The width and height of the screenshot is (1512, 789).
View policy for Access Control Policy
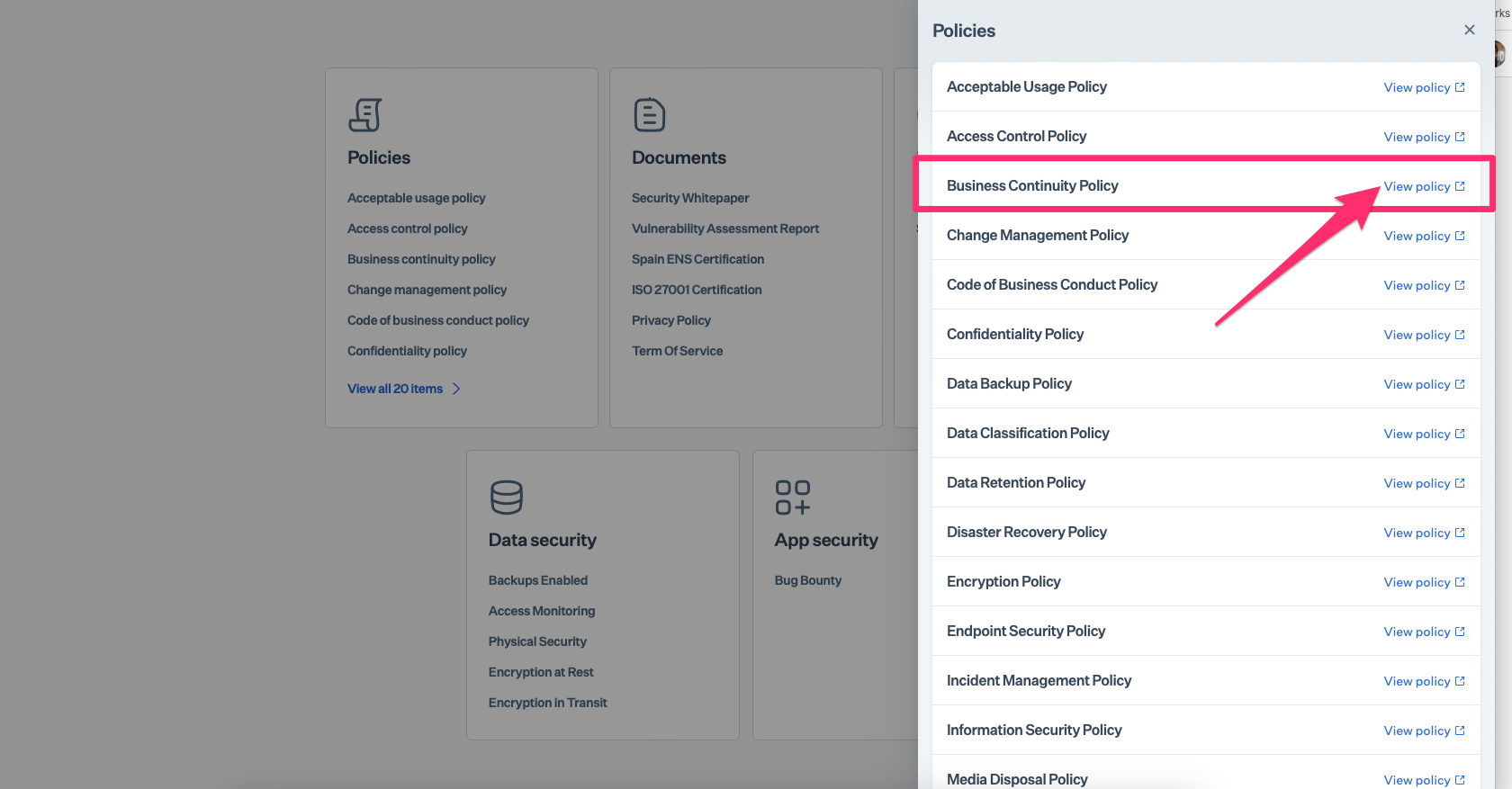pyautogui.click(x=1417, y=137)
